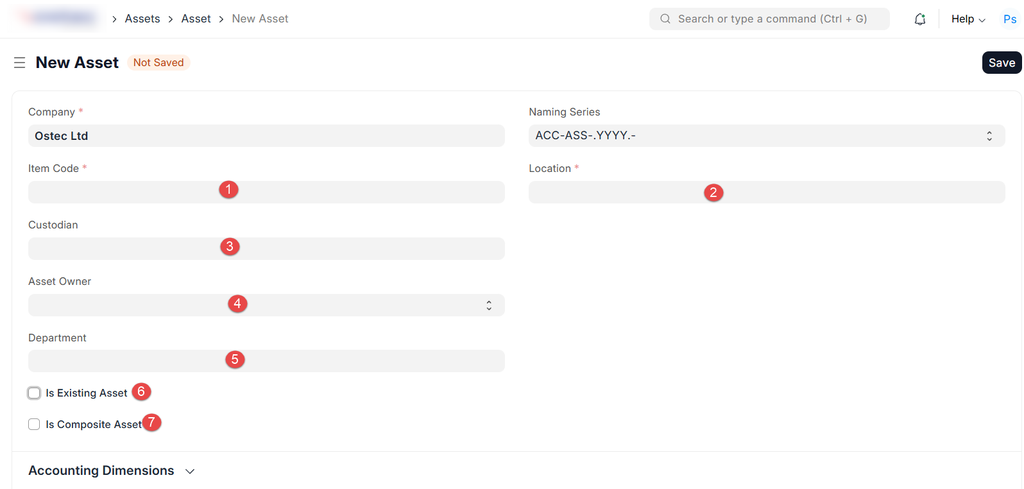Expand the Accounting Dimensions section
Screen dimensions: 1024x489
111,471
